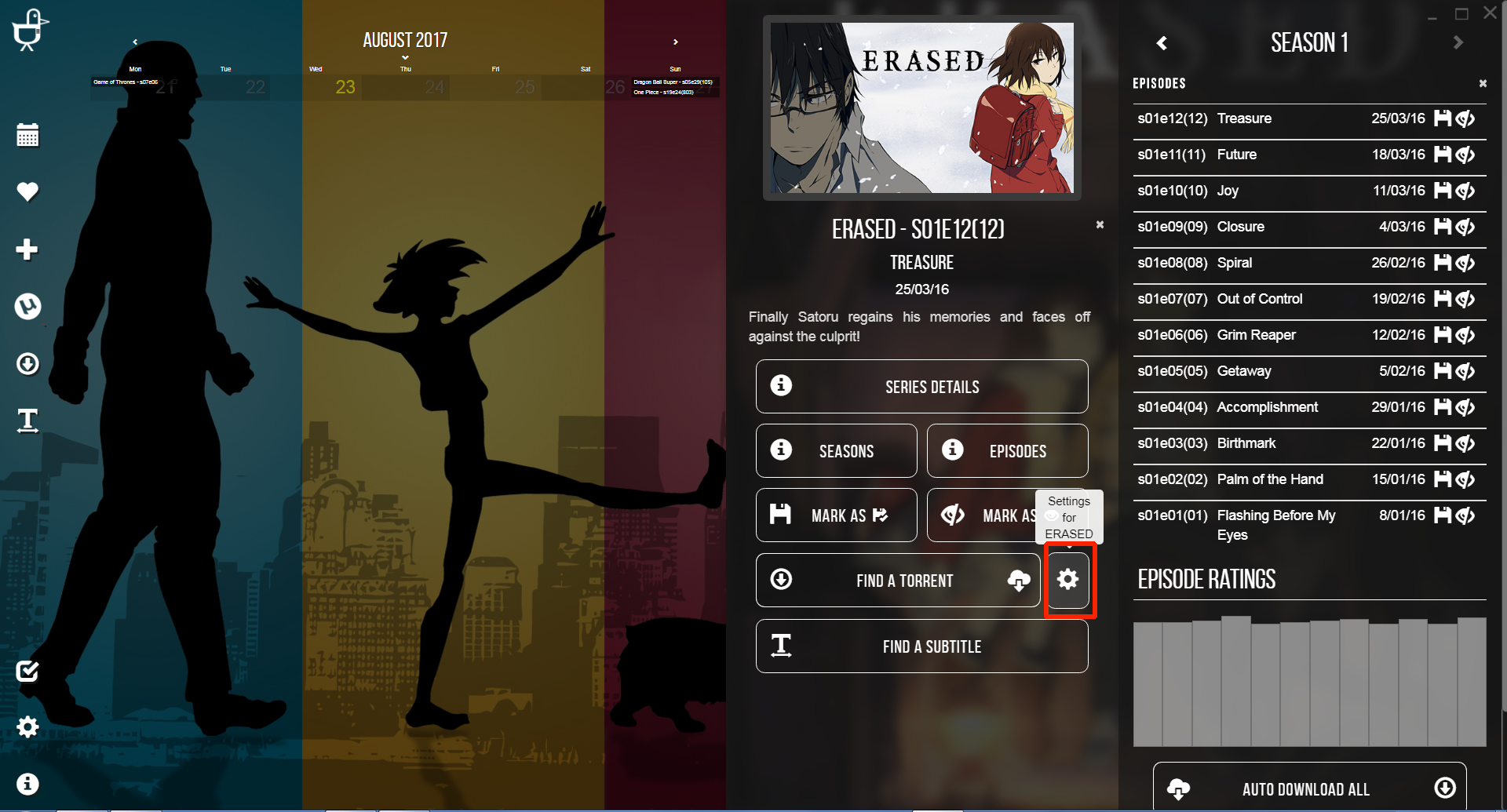The height and width of the screenshot is (812, 1507).
Task: Click the tallest episode ratings bar
Action: coord(1236,681)
